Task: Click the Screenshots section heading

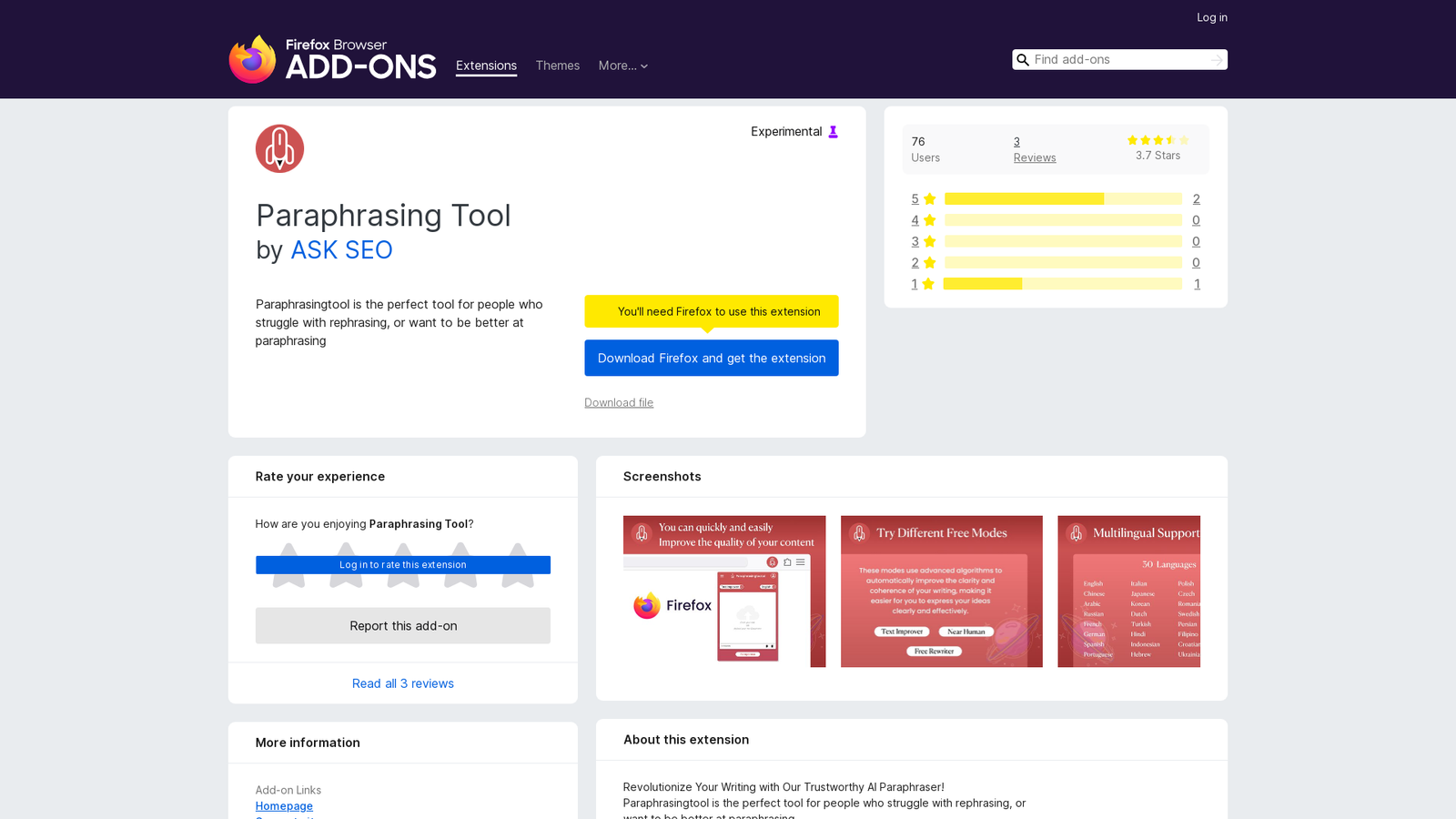Action: [x=662, y=477]
